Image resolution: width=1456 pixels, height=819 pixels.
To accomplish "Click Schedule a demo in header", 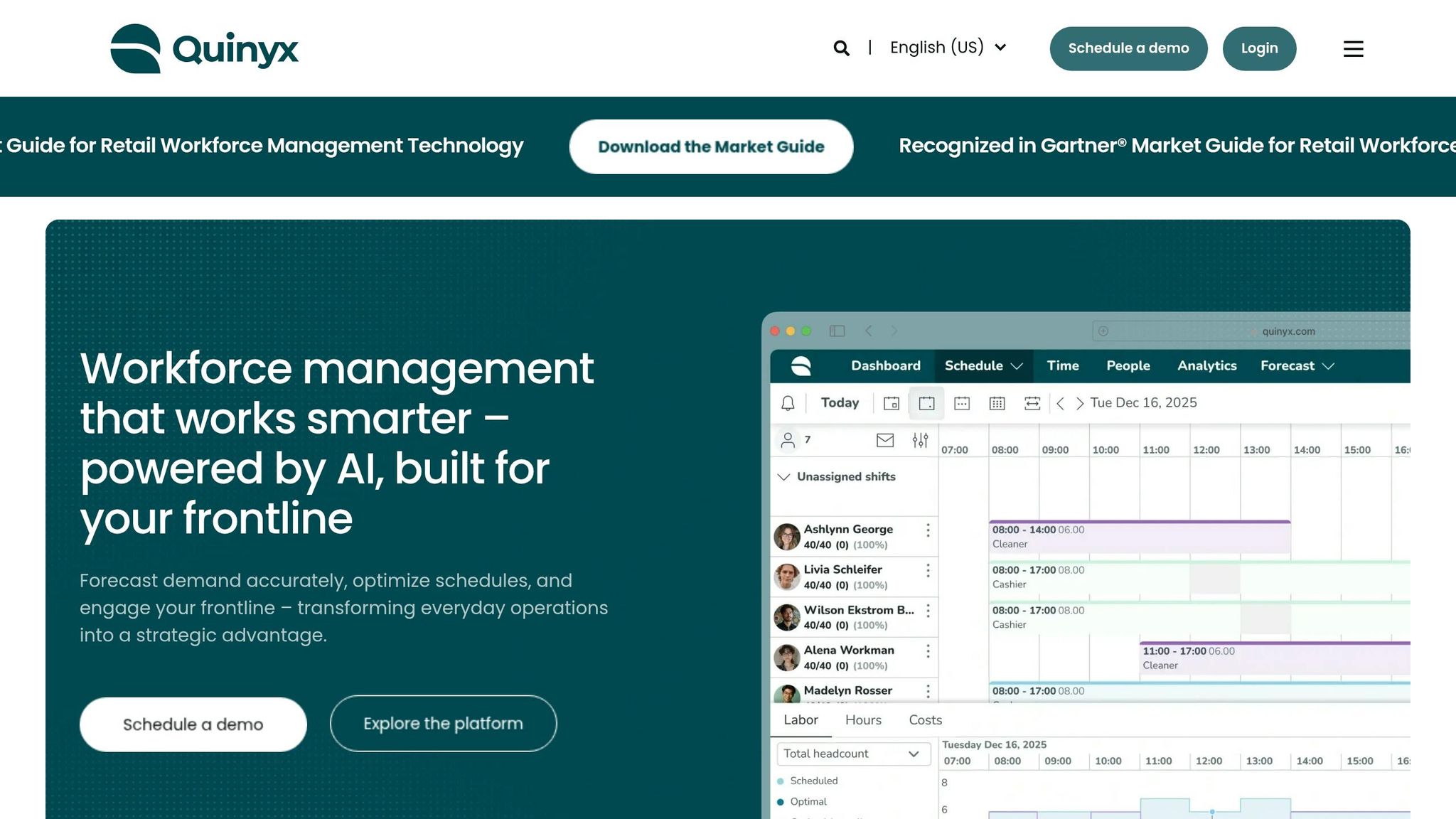I will point(1128,48).
